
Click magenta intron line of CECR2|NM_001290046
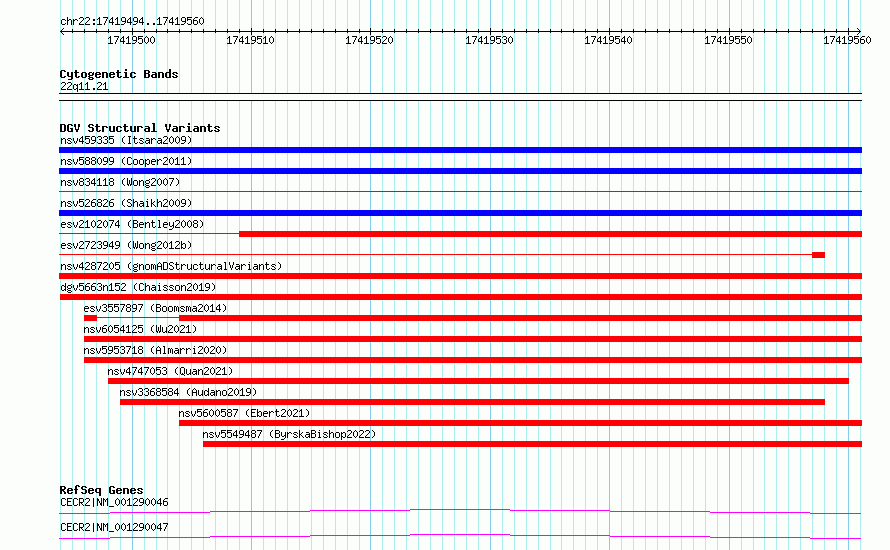pyautogui.click(x=460, y=510)
